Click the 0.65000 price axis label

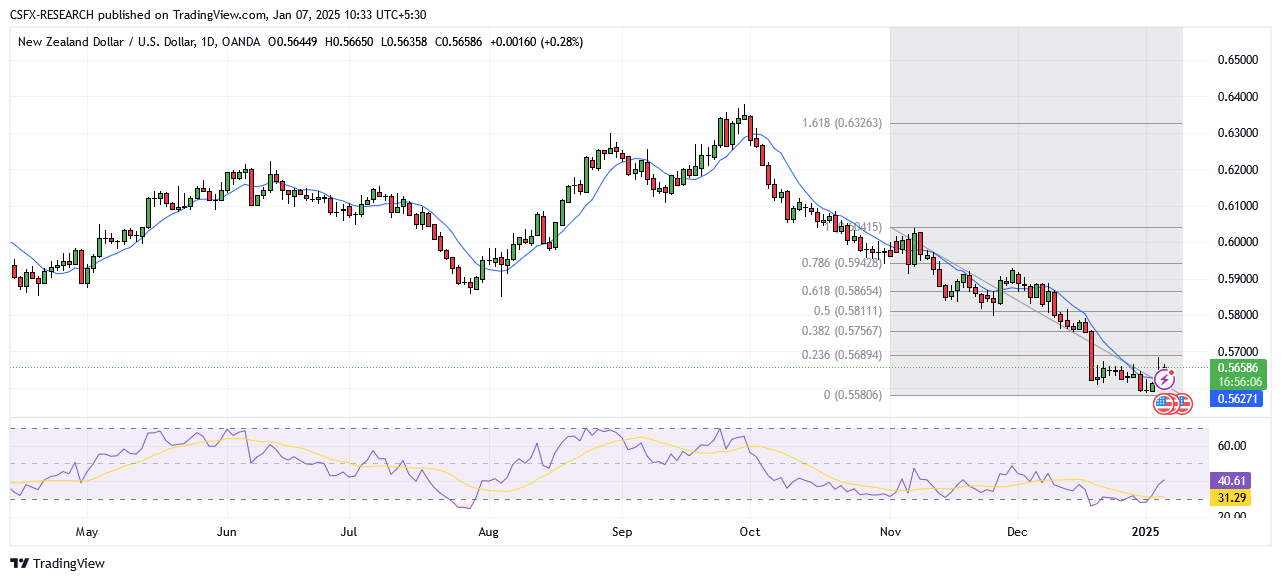point(1238,60)
